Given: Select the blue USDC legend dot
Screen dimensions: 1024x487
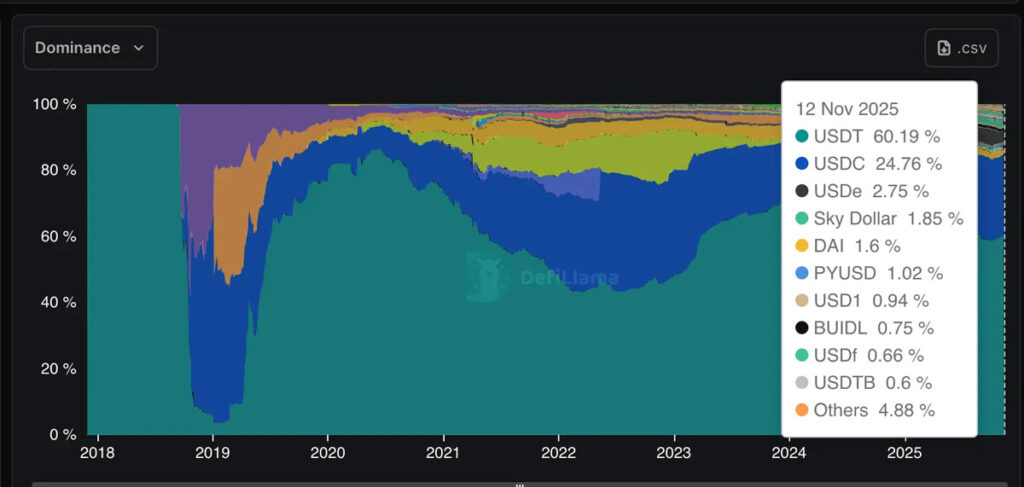Looking at the screenshot, I should [x=802, y=163].
